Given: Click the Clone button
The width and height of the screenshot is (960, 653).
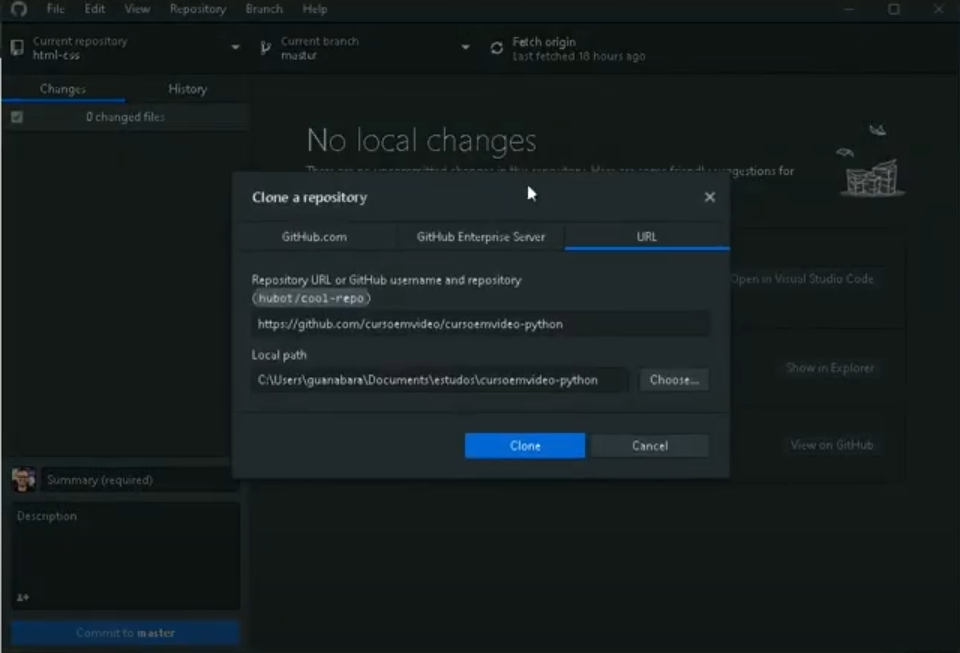Looking at the screenshot, I should pos(525,446).
